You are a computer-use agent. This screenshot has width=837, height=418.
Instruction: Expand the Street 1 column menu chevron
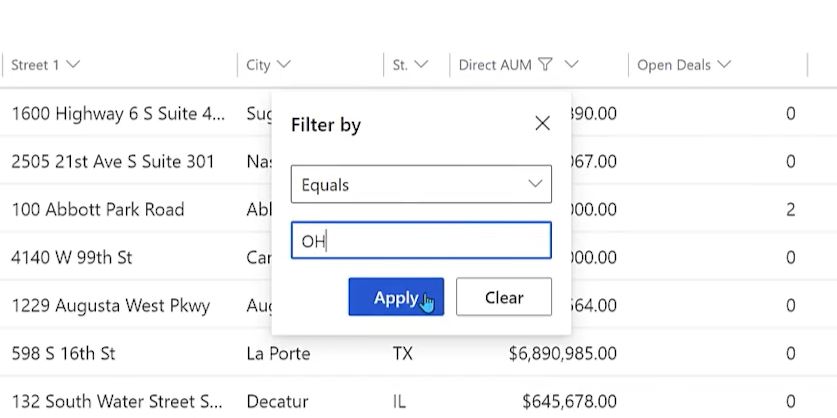point(72,65)
